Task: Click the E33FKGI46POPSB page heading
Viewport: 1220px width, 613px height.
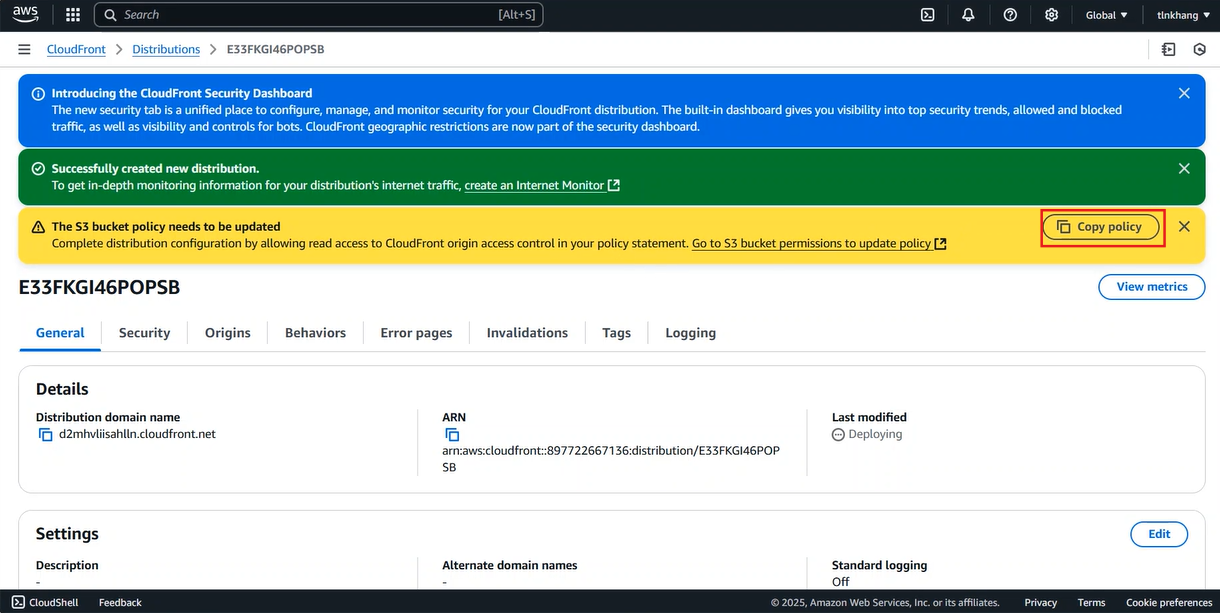Action: [x=99, y=288]
